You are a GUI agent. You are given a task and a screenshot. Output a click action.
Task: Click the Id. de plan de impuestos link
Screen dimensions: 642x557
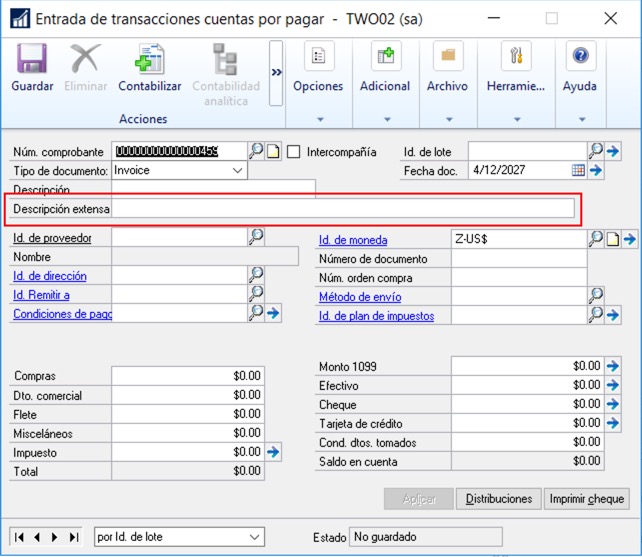click(x=376, y=316)
